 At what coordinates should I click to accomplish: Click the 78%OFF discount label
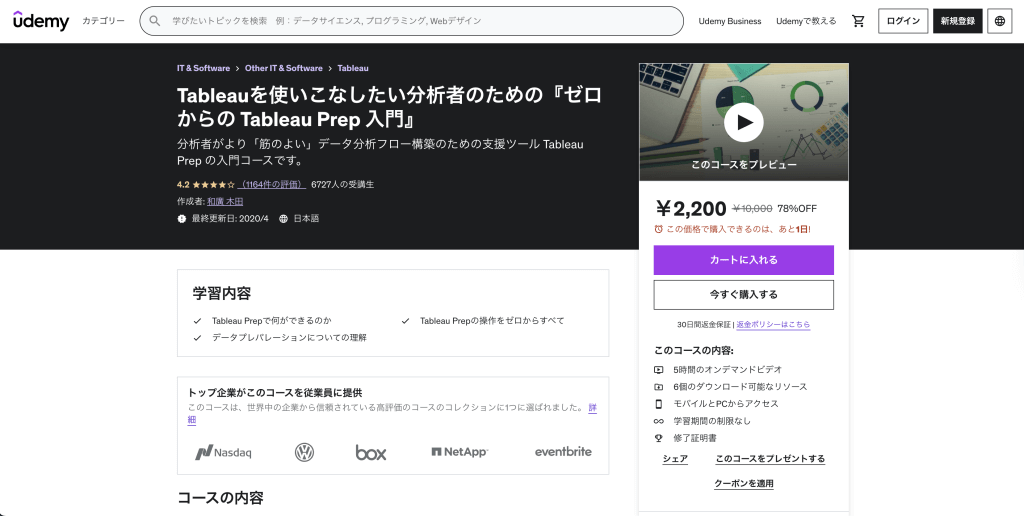pos(797,209)
